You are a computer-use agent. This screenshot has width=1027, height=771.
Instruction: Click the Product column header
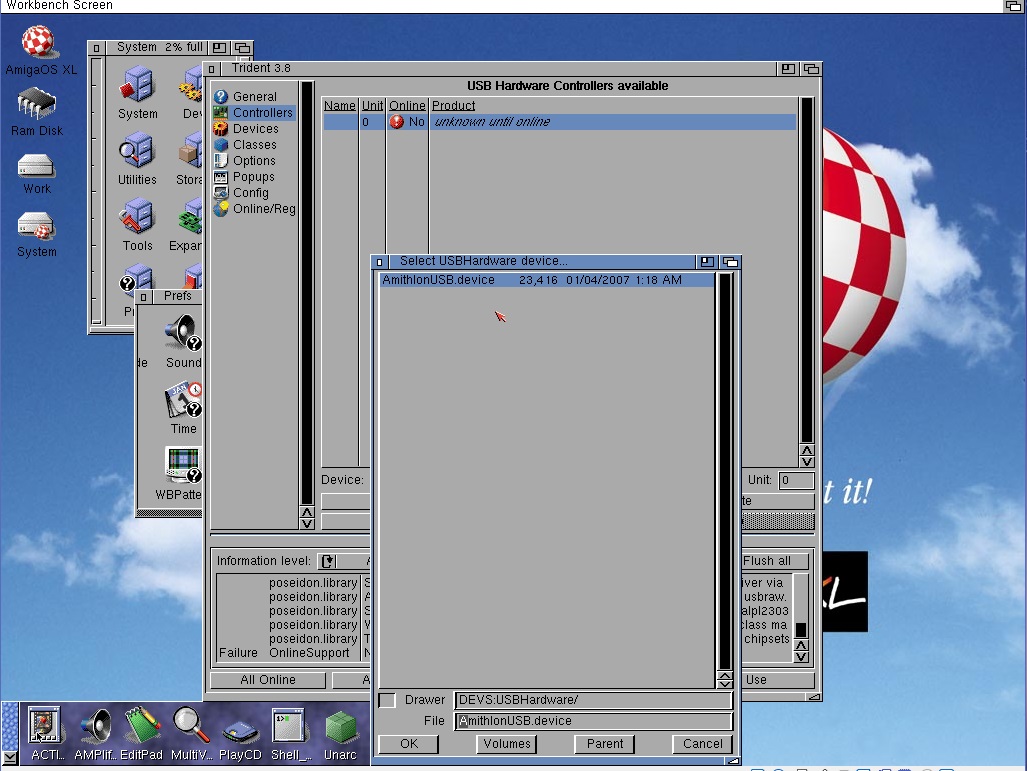453,105
